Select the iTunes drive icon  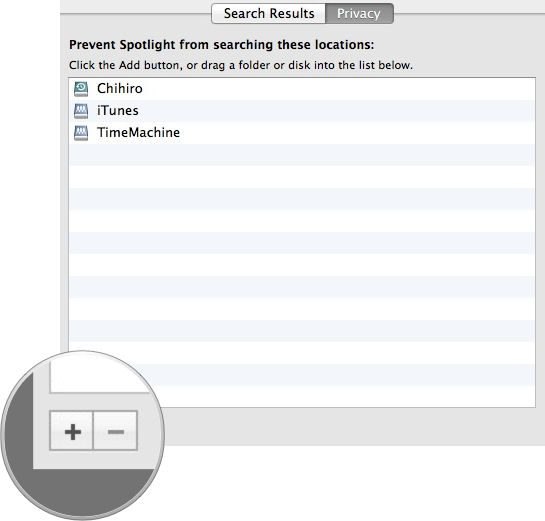81,111
